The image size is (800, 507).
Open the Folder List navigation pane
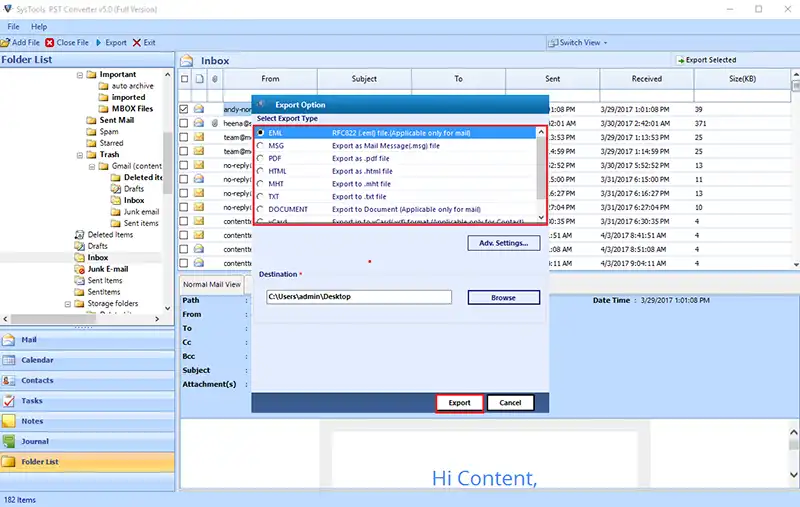click(87, 462)
